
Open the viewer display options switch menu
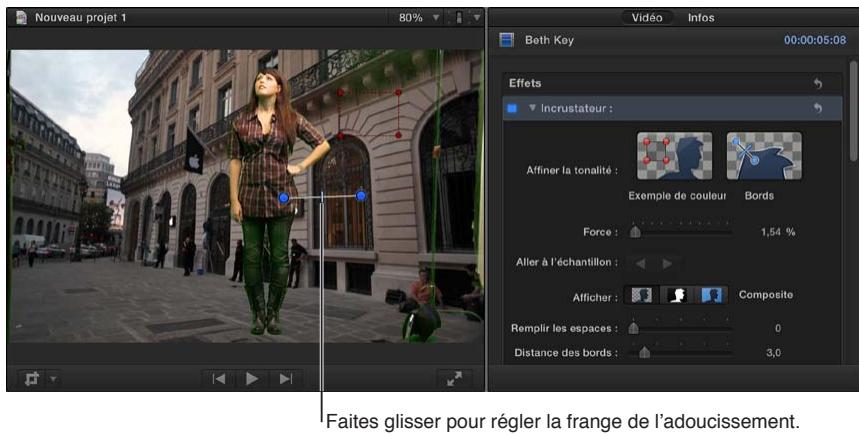(x=465, y=18)
